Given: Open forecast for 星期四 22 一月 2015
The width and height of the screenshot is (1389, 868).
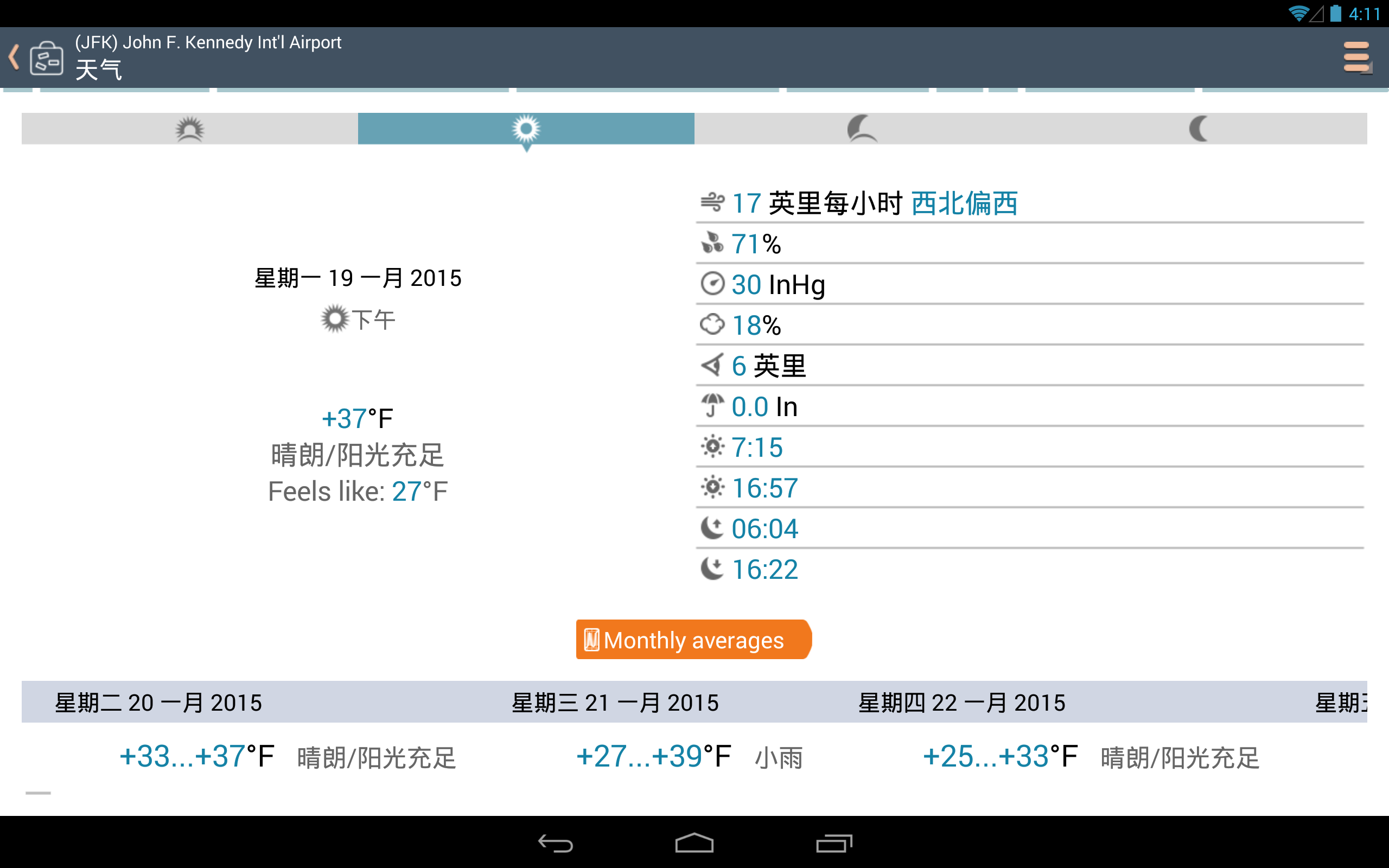Looking at the screenshot, I should point(961,703).
